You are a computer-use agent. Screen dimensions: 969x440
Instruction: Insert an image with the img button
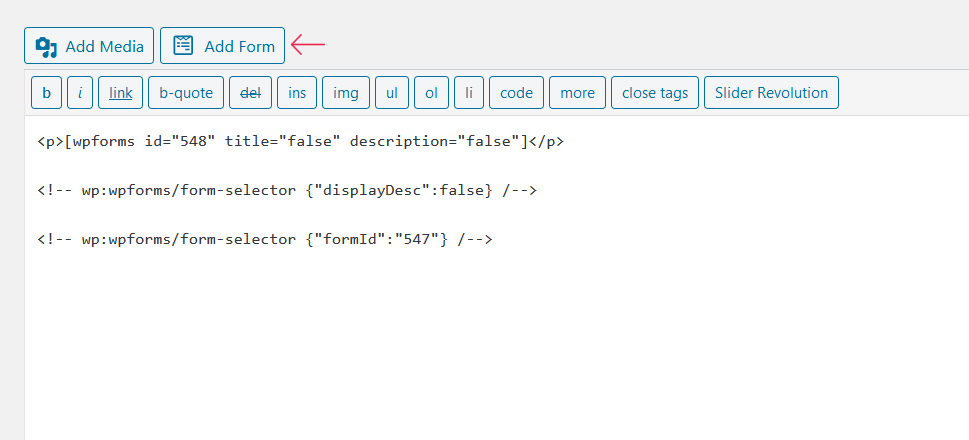click(346, 93)
